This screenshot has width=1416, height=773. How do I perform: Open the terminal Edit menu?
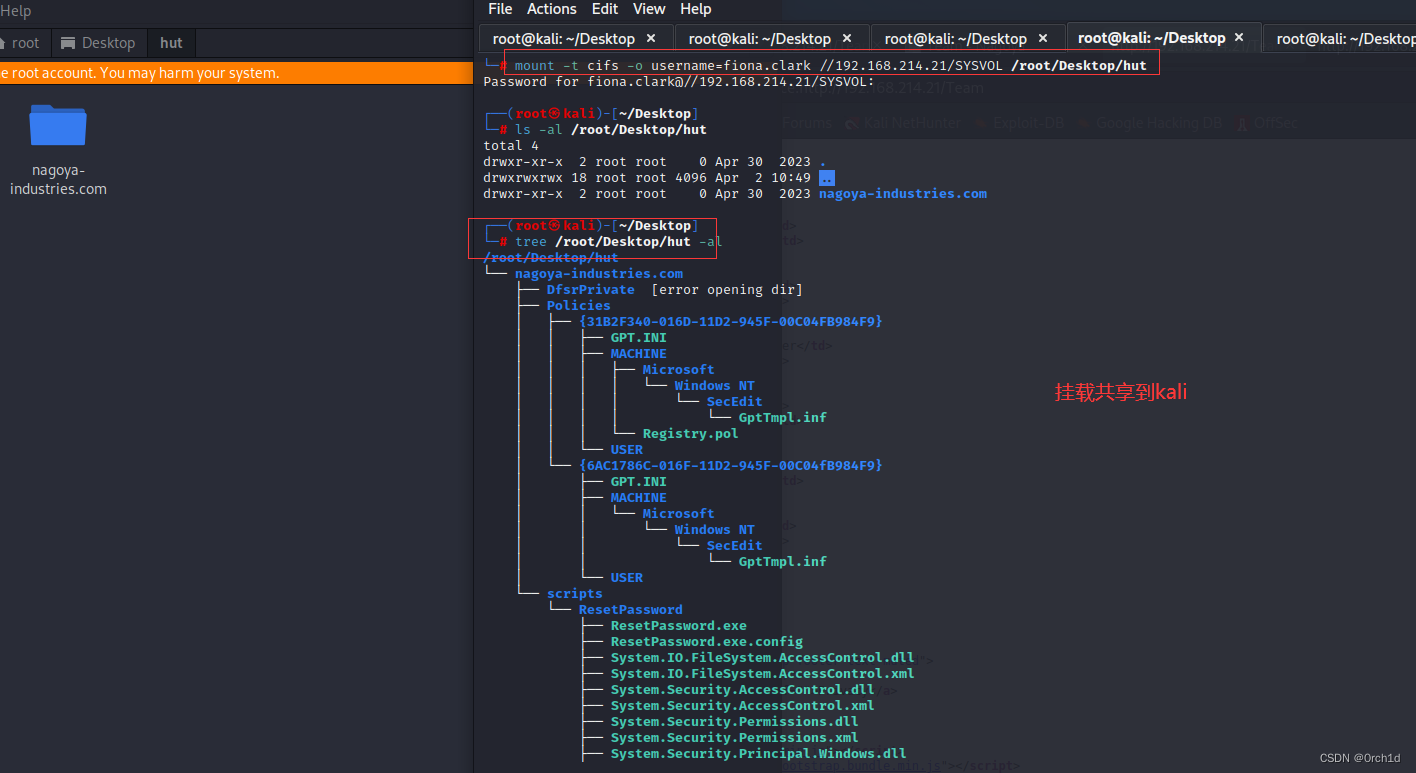605,9
